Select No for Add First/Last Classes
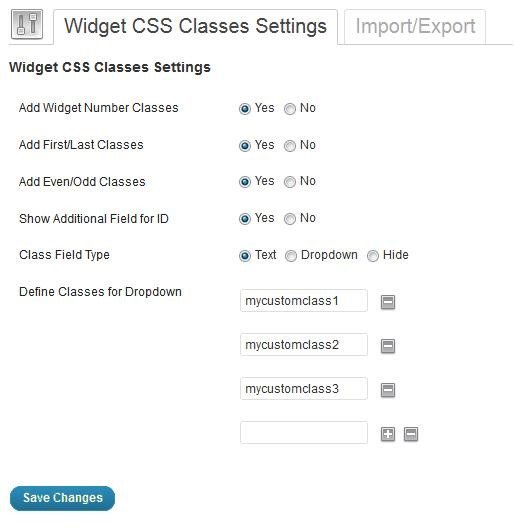The height and width of the screenshot is (530, 514). 290,146
